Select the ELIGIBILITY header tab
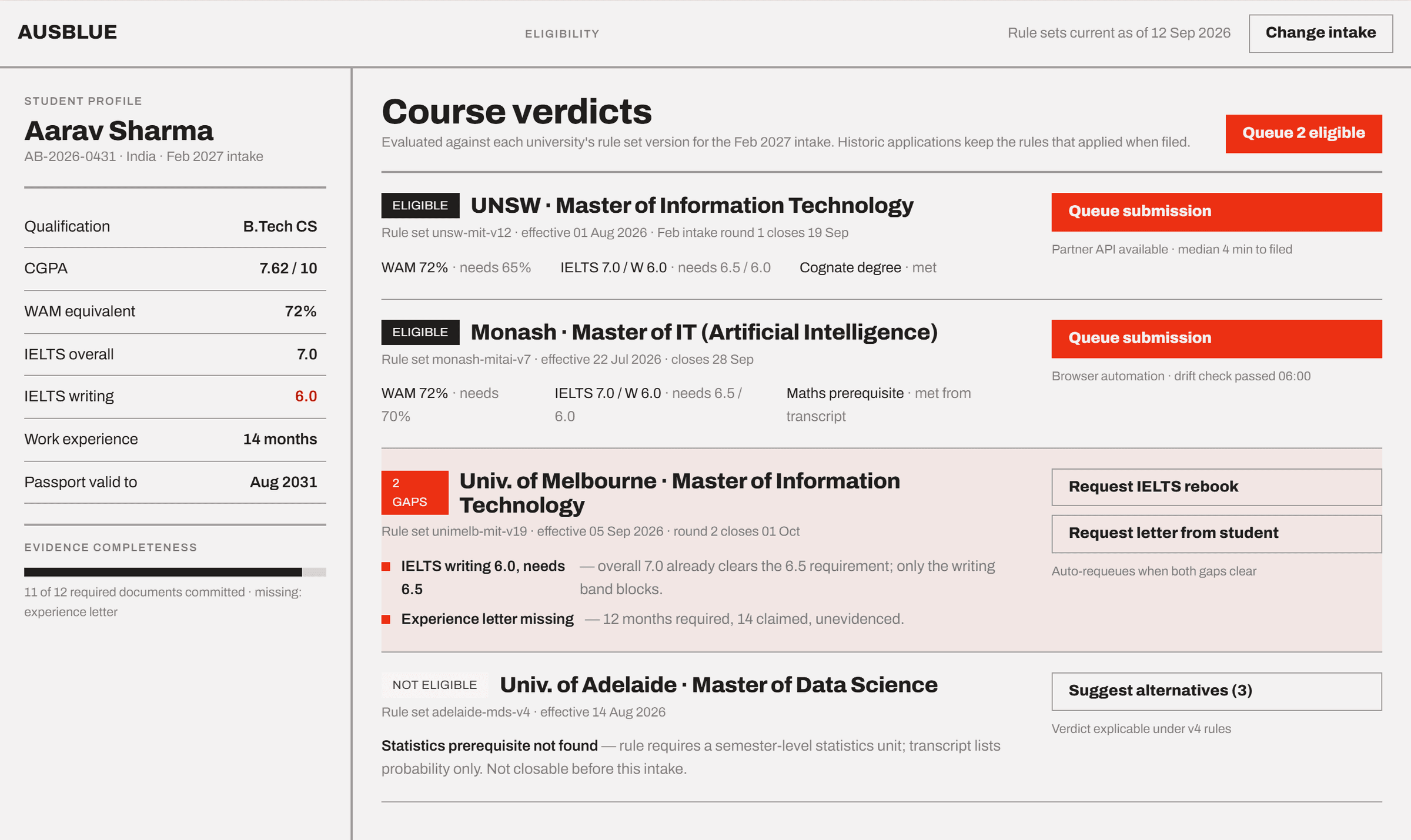The height and width of the screenshot is (840, 1411). 562,34
